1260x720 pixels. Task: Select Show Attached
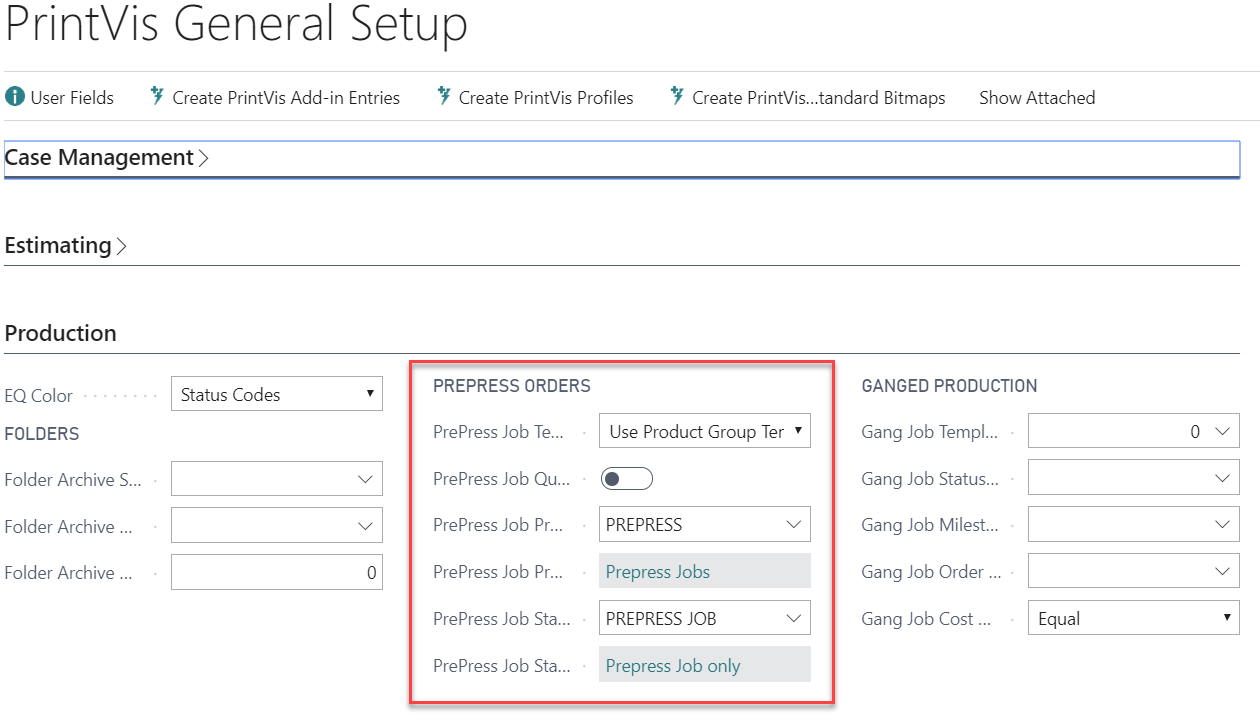coord(1037,97)
